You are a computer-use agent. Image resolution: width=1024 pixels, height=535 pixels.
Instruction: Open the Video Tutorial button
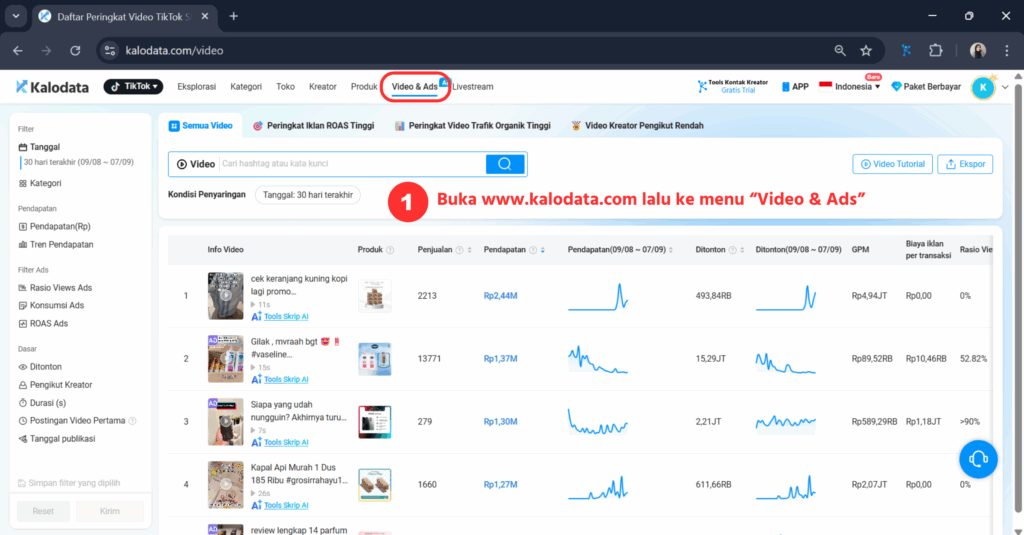pyautogui.click(x=892, y=164)
